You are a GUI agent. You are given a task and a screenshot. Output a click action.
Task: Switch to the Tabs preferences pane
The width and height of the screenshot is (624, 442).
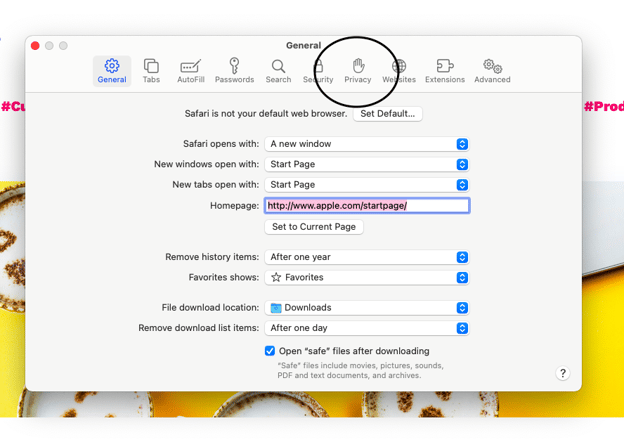(x=151, y=71)
